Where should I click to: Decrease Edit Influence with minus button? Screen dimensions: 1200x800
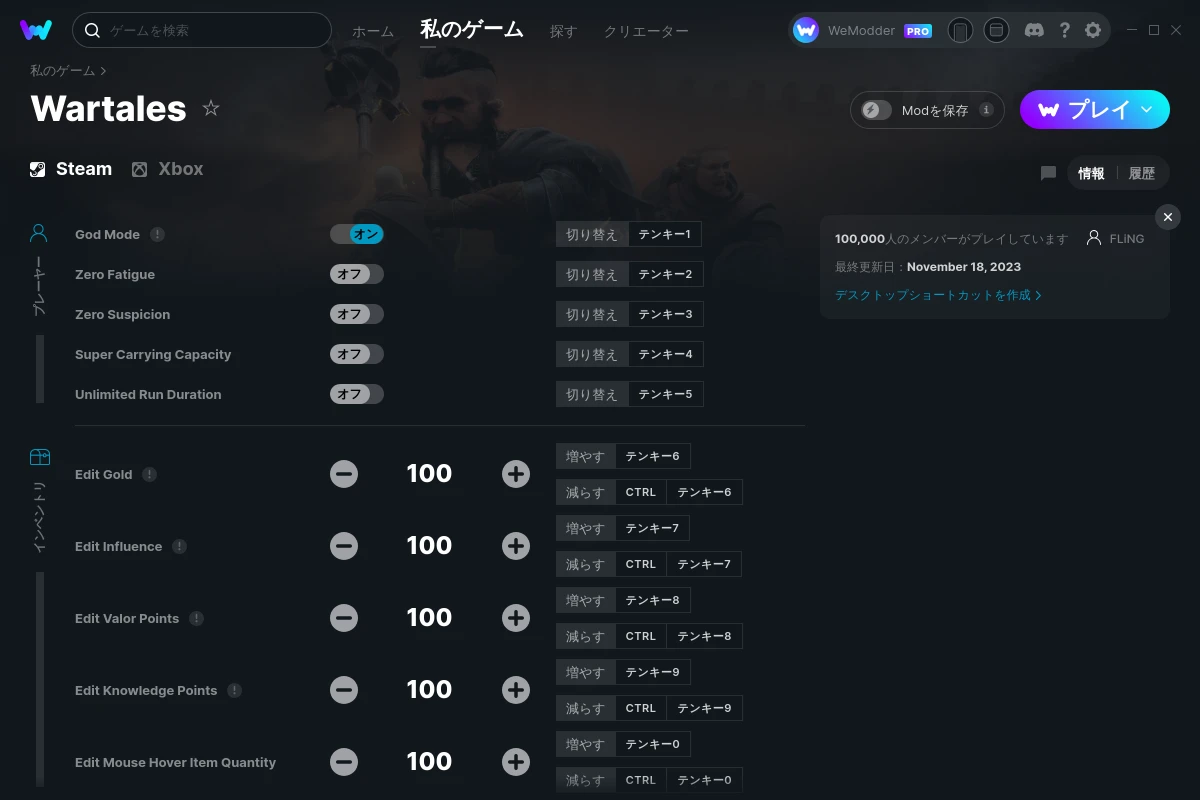344,546
